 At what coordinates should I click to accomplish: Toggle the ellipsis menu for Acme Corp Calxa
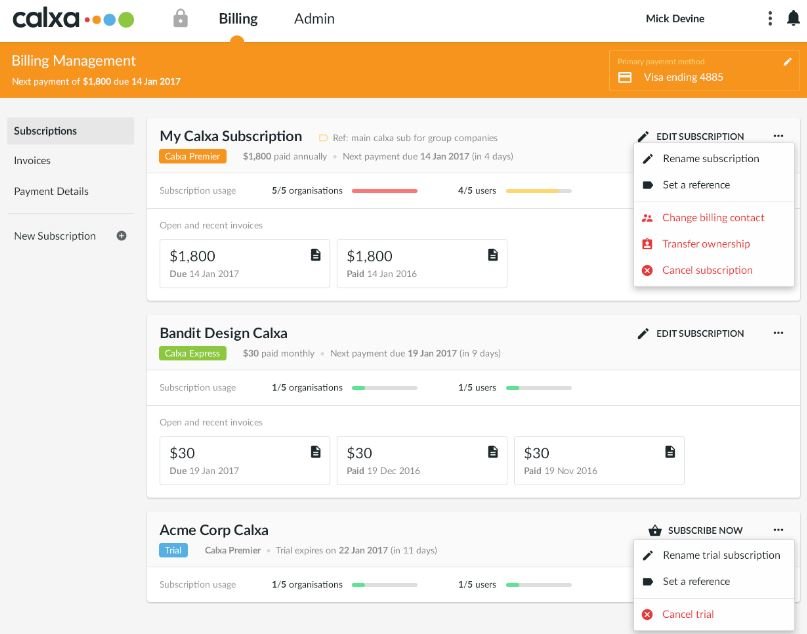[778, 530]
